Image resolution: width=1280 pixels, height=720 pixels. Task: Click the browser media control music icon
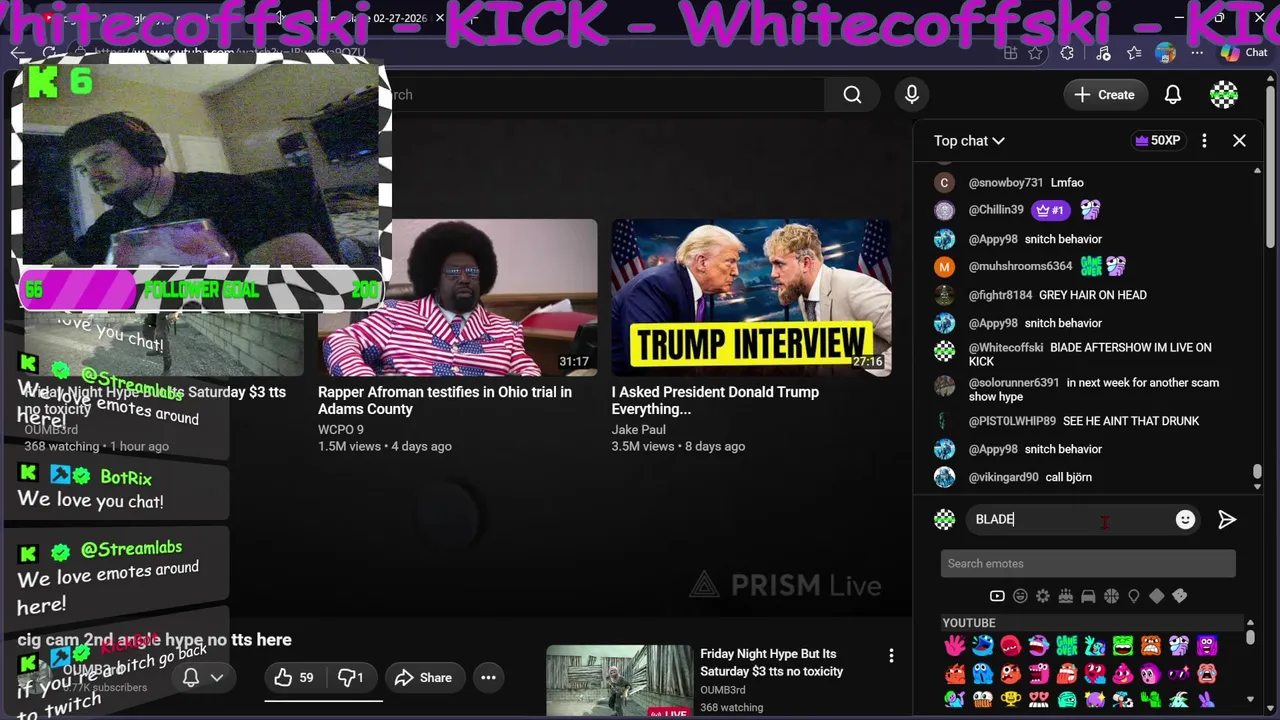pyautogui.click(x=1103, y=53)
